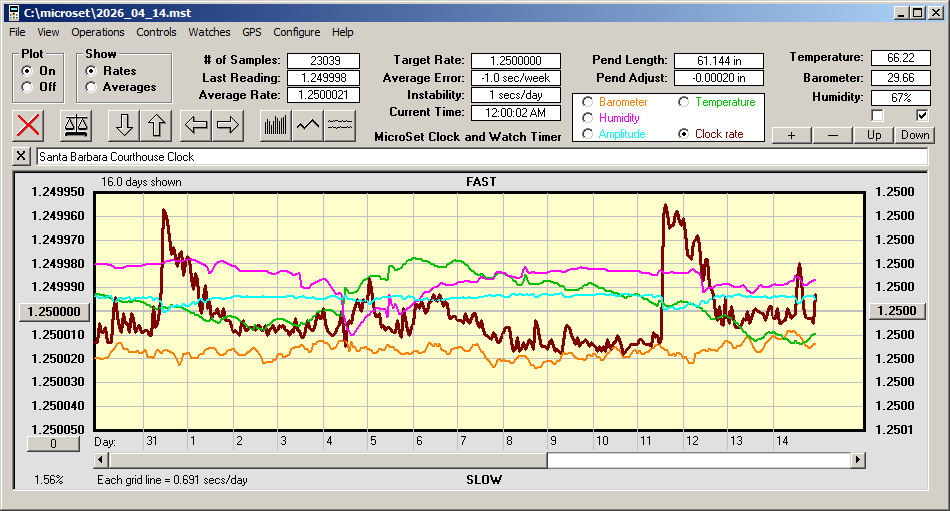Click the left arrow toolbar button
950x511 pixels.
coord(197,125)
